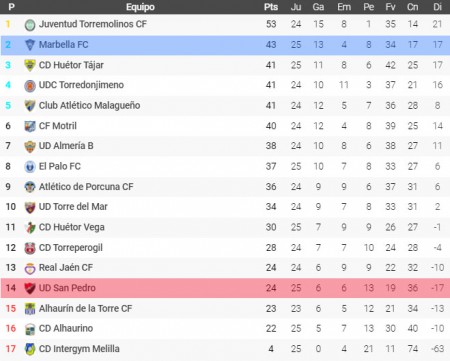The height and width of the screenshot is (361, 450).
Task: Click the CD Intergym Melilla crest icon
Action: pos(30,349)
